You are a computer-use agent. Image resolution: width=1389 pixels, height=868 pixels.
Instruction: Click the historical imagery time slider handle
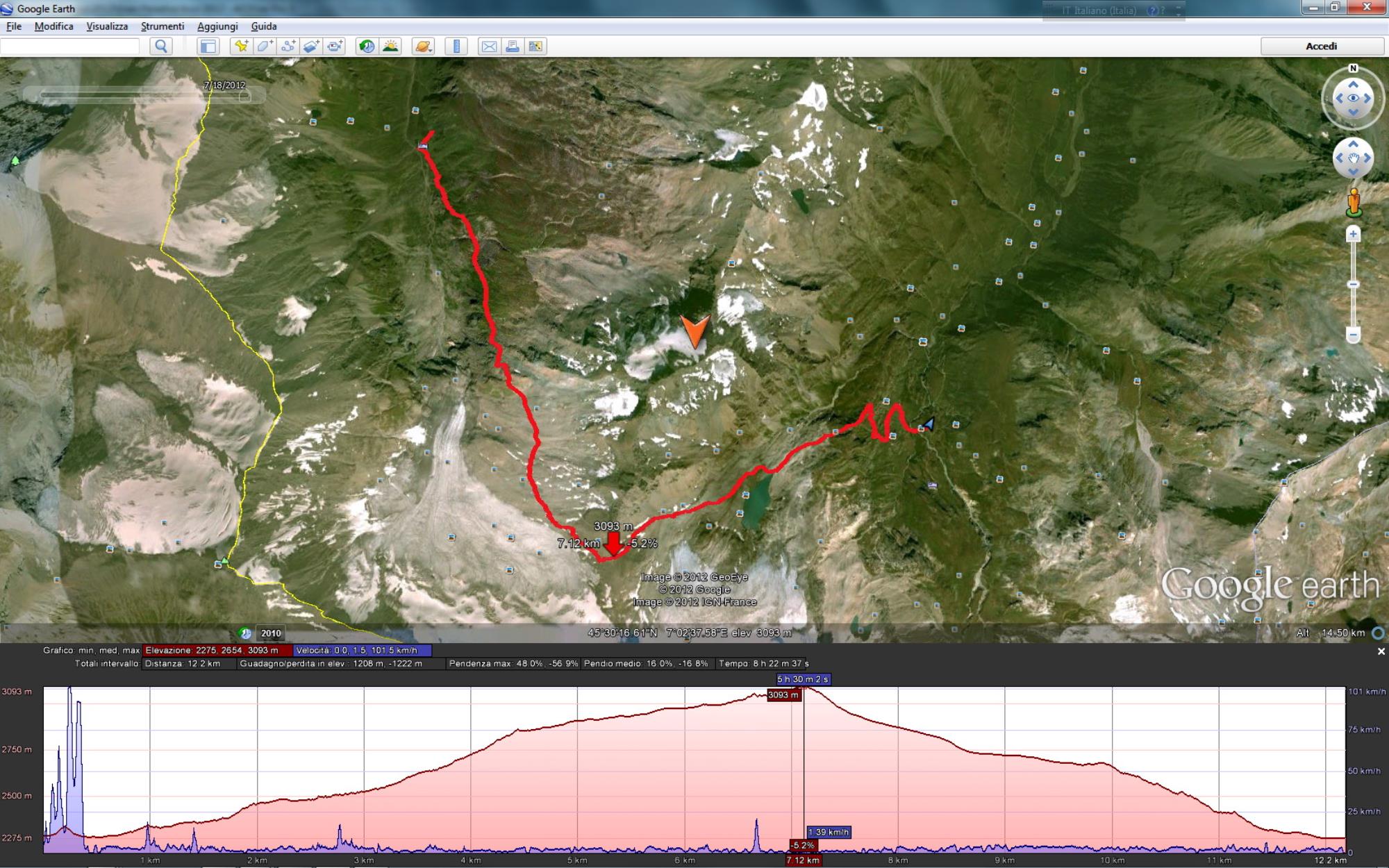coord(244,97)
